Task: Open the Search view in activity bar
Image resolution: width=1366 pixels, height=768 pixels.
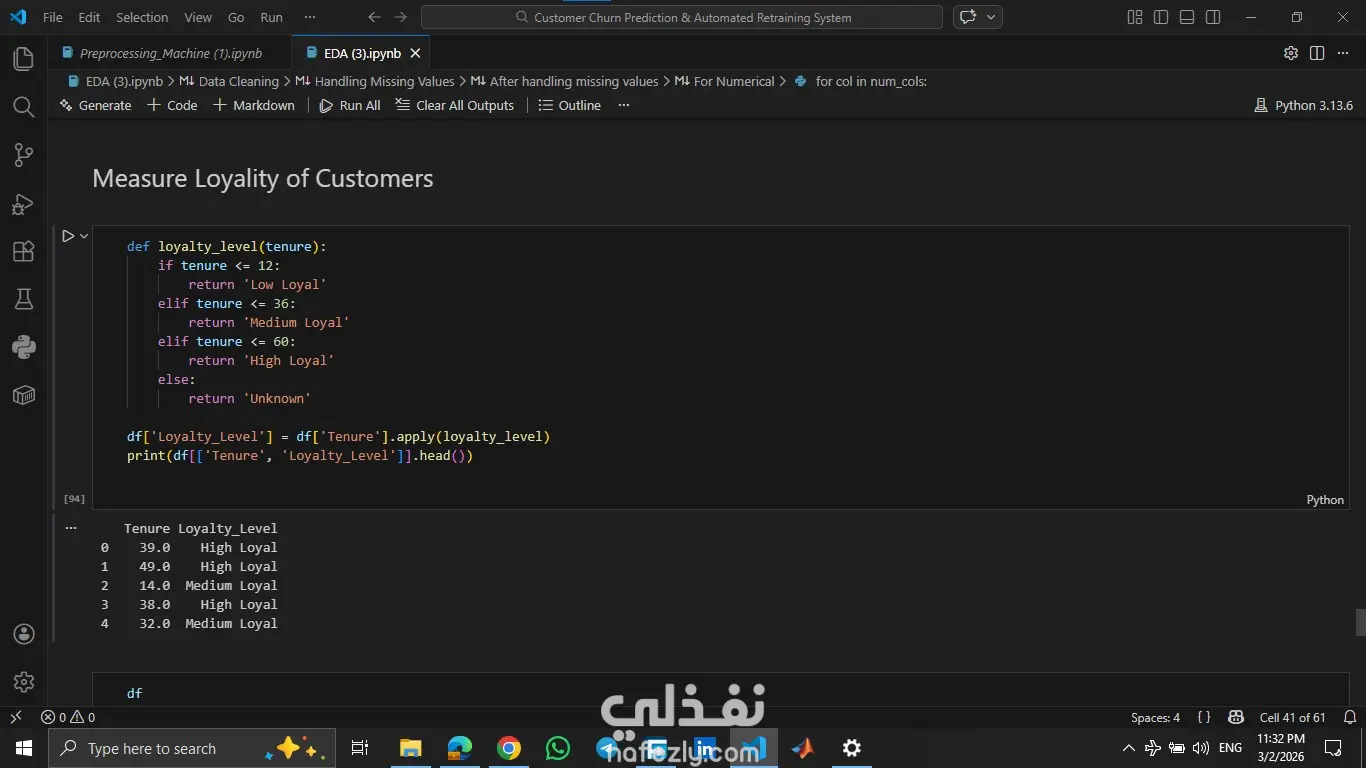Action: (23, 107)
